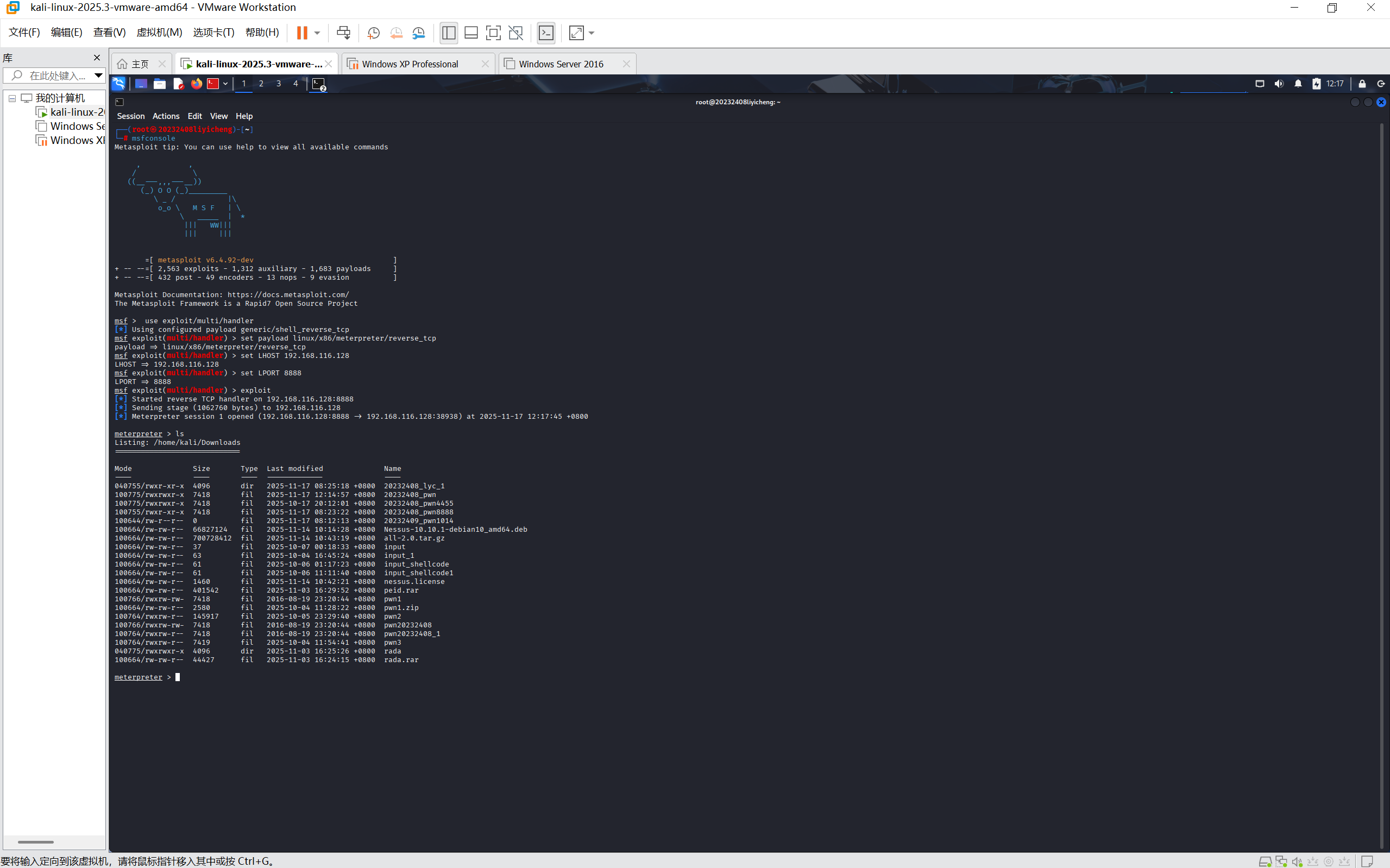Open the snapshot manager icon

(419, 33)
